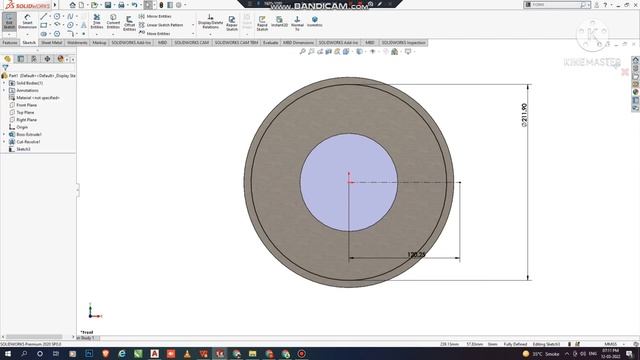
Task: Open the Evaluate tab
Action: (x=270, y=42)
